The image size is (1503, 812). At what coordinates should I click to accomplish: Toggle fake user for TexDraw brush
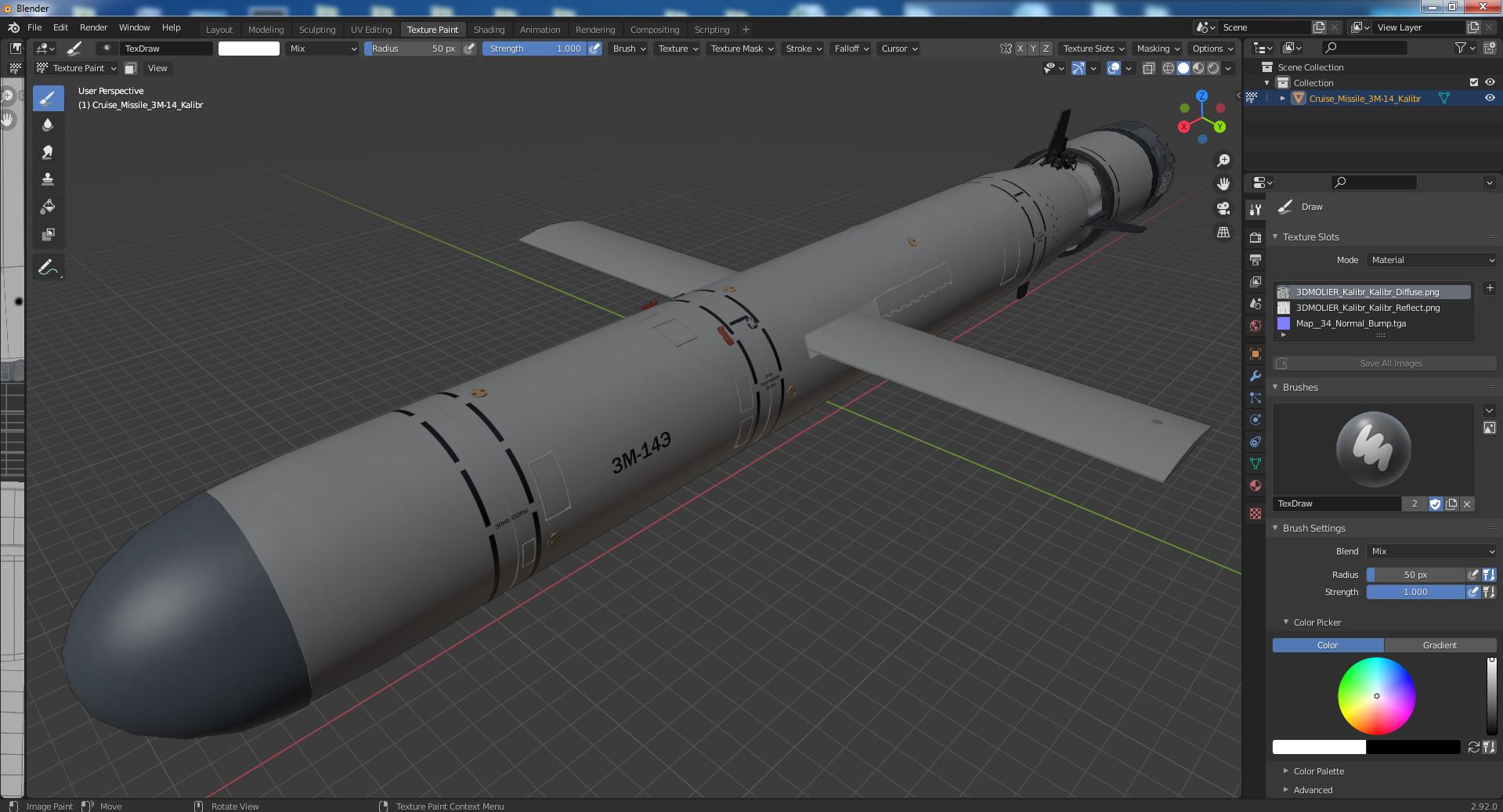pyautogui.click(x=1435, y=503)
